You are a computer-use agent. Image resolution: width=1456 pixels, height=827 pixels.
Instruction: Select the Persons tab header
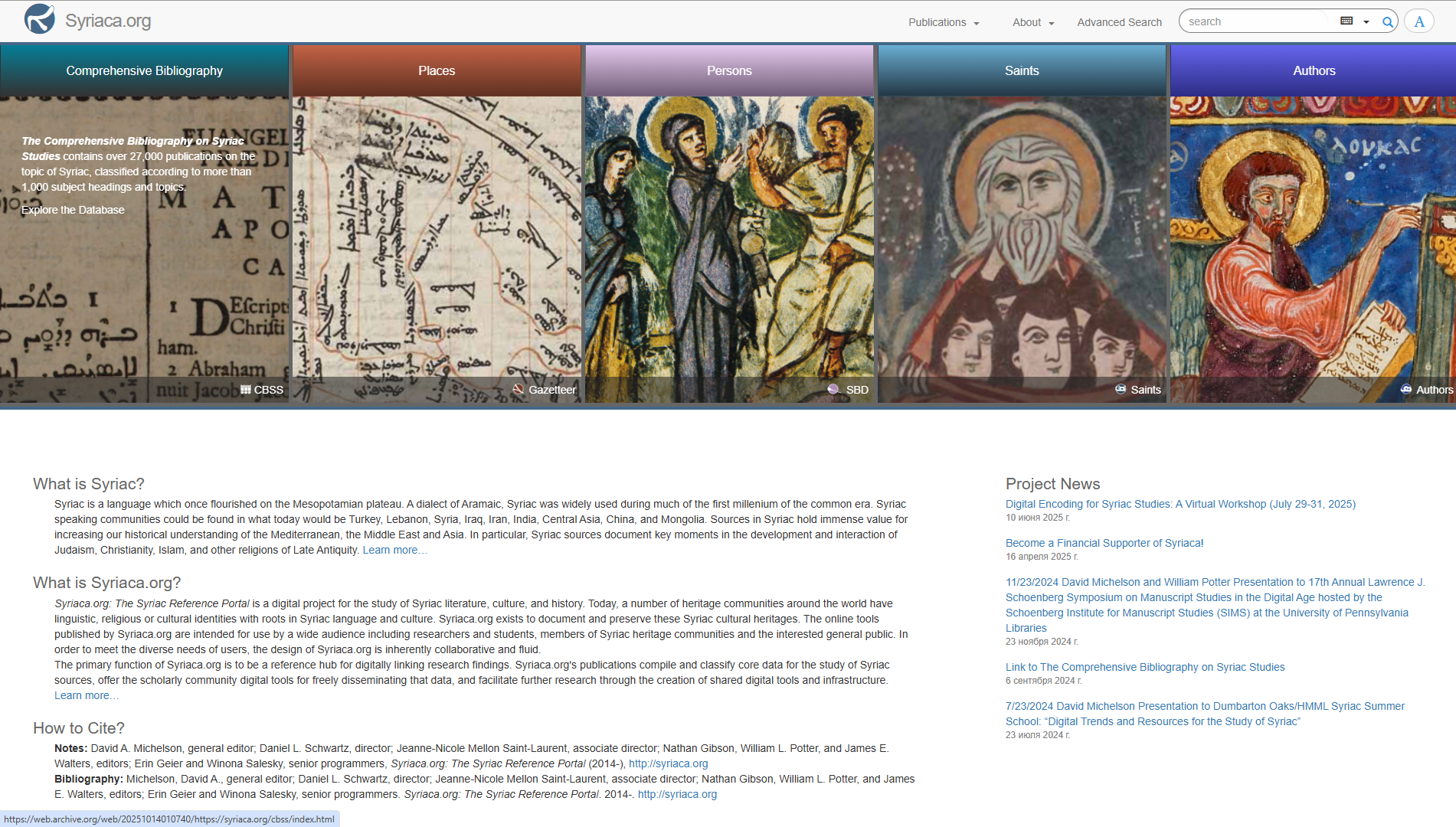(729, 70)
